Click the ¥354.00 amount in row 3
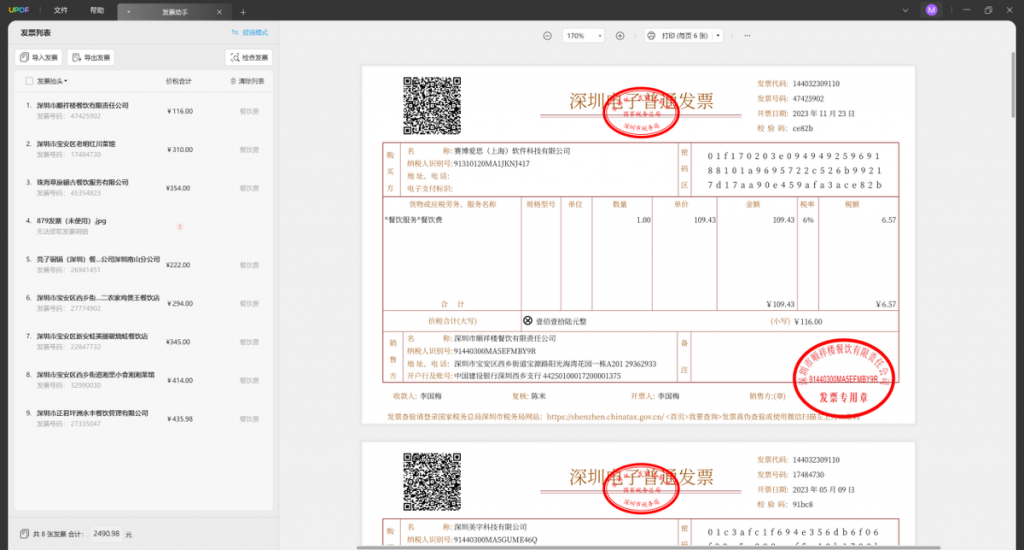The width and height of the screenshot is (1024, 550). pyautogui.click(x=178, y=188)
